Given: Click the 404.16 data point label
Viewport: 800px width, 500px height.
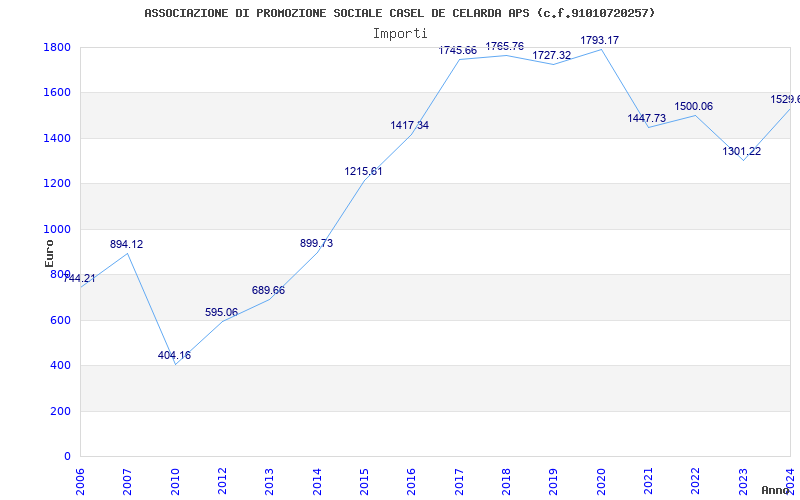Looking at the screenshot, I should pyautogui.click(x=174, y=356).
